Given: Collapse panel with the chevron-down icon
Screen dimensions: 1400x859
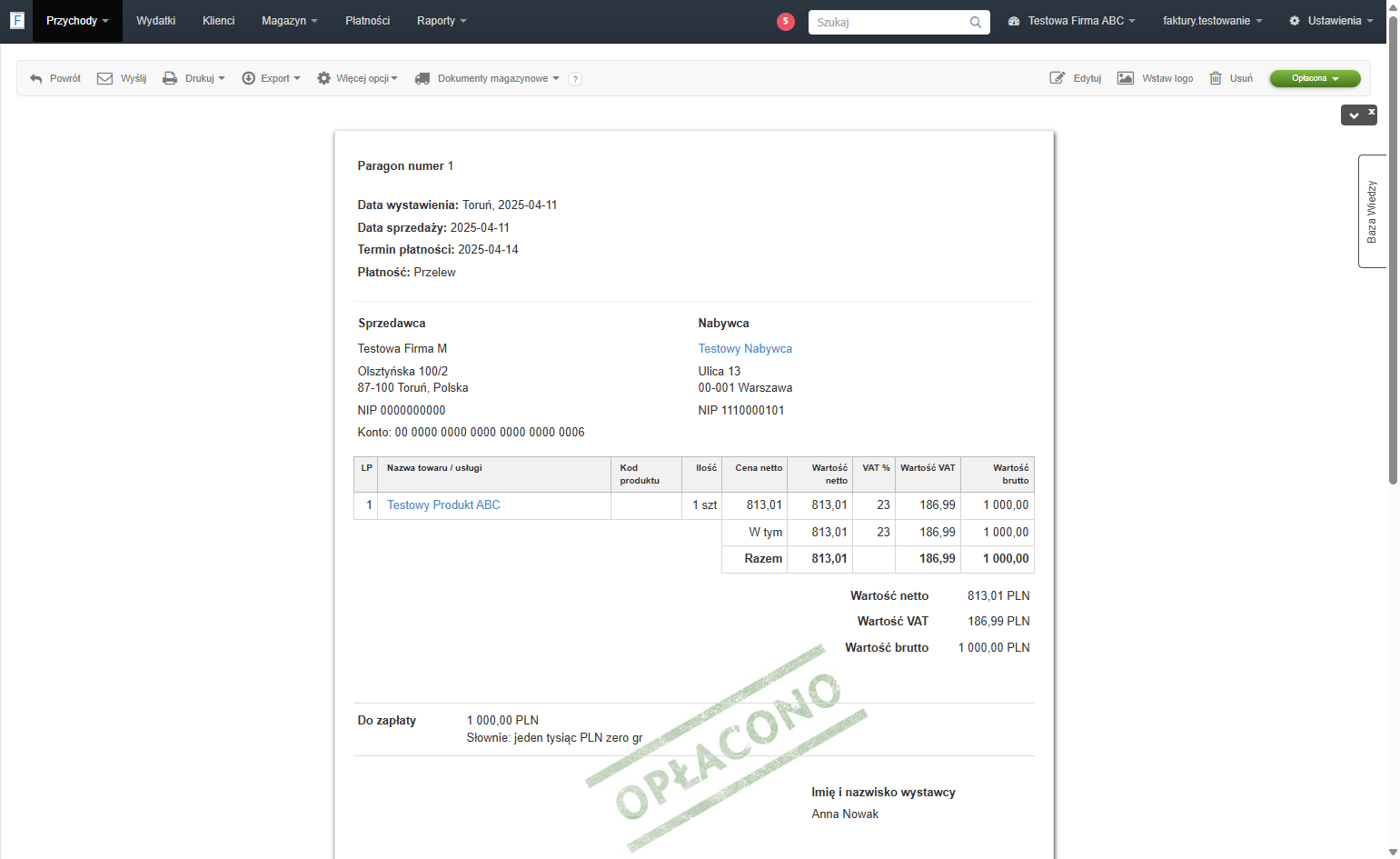Looking at the screenshot, I should click(1355, 115).
